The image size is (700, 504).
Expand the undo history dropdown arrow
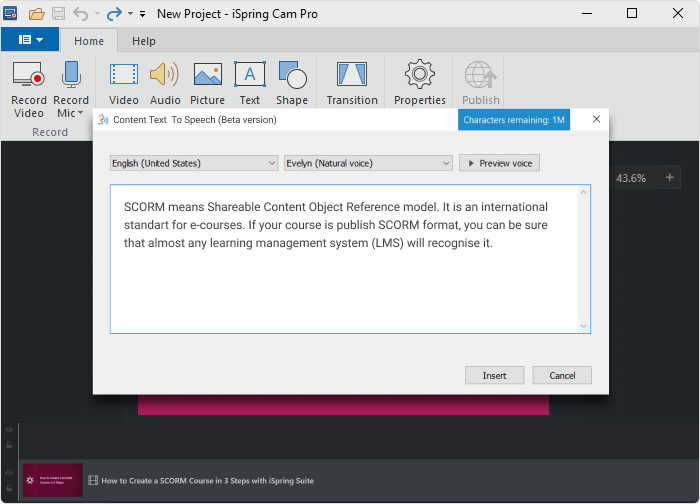[97, 14]
